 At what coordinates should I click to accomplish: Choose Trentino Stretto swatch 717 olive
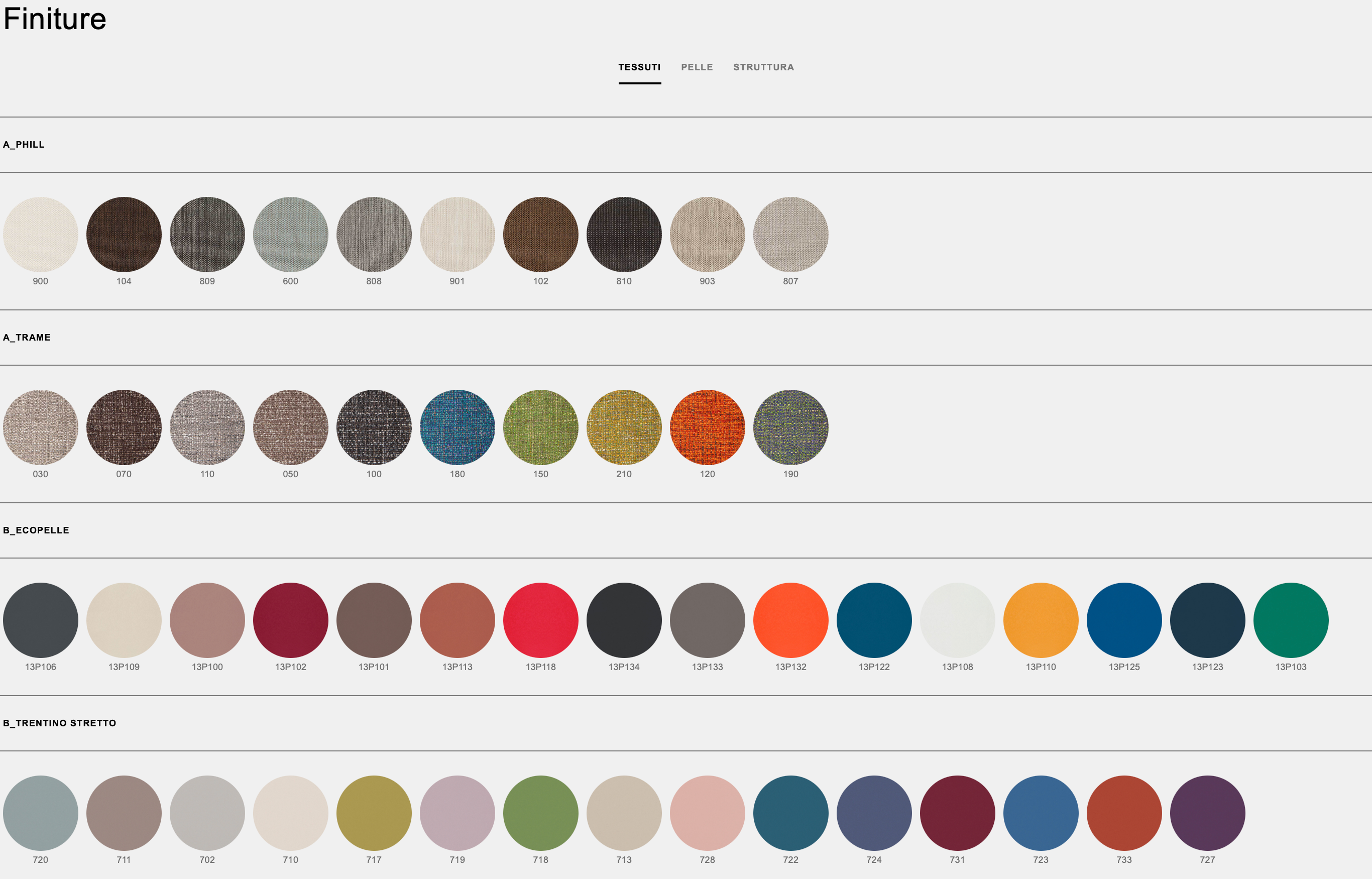tap(374, 813)
